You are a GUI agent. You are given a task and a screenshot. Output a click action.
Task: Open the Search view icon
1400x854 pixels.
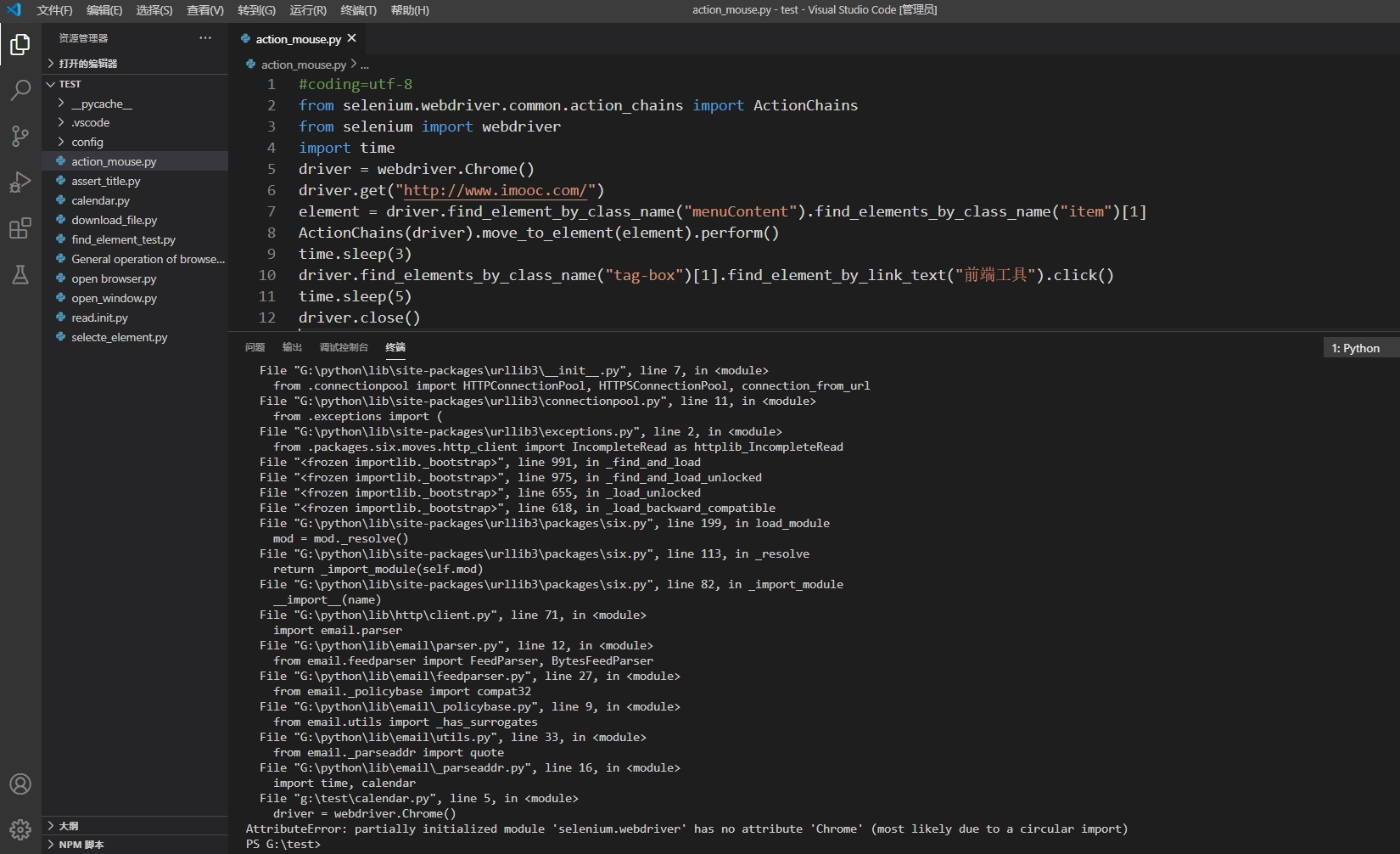click(x=20, y=90)
